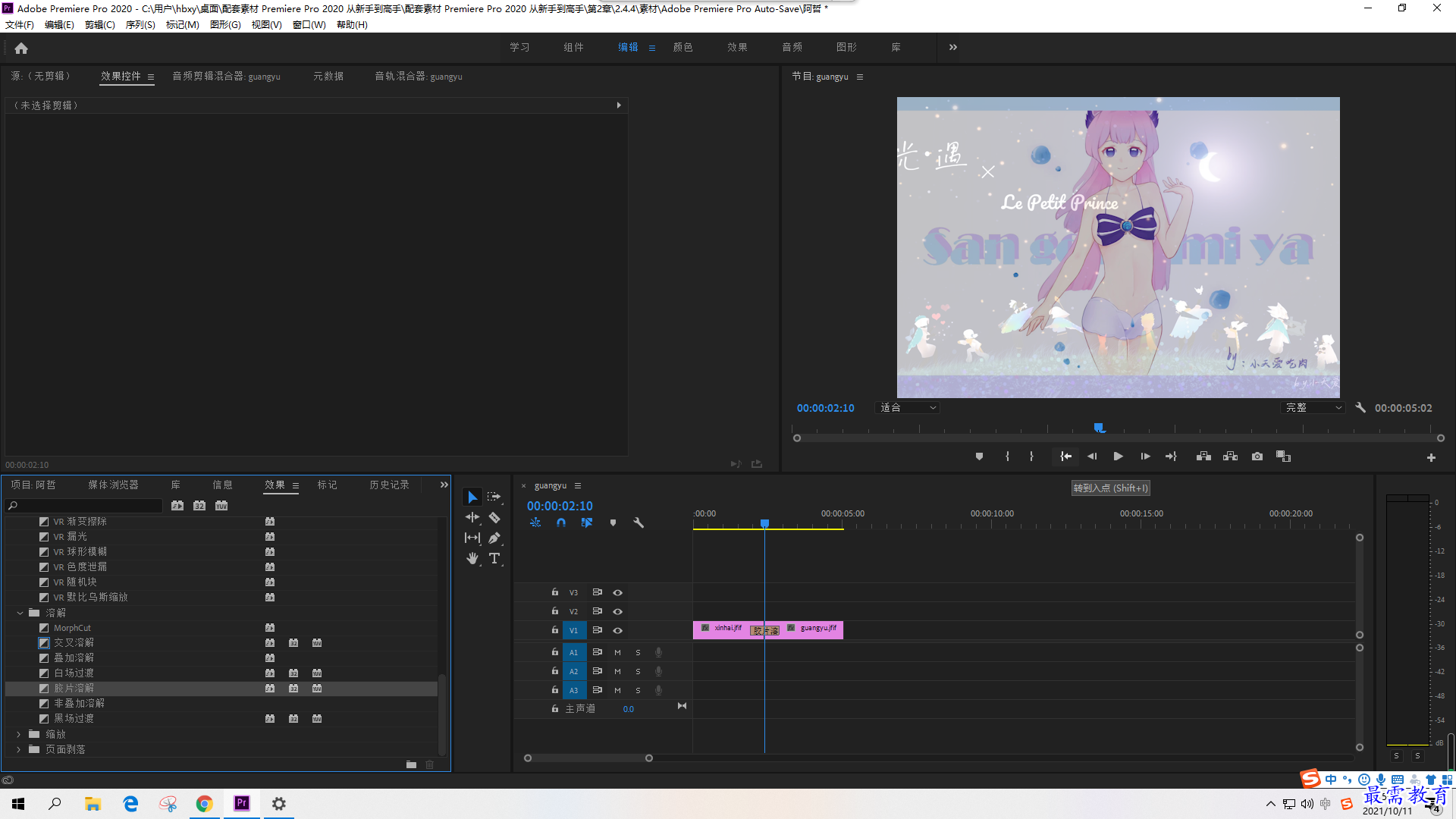
Task: Toggle track lock on V1
Action: [x=555, y=630]
